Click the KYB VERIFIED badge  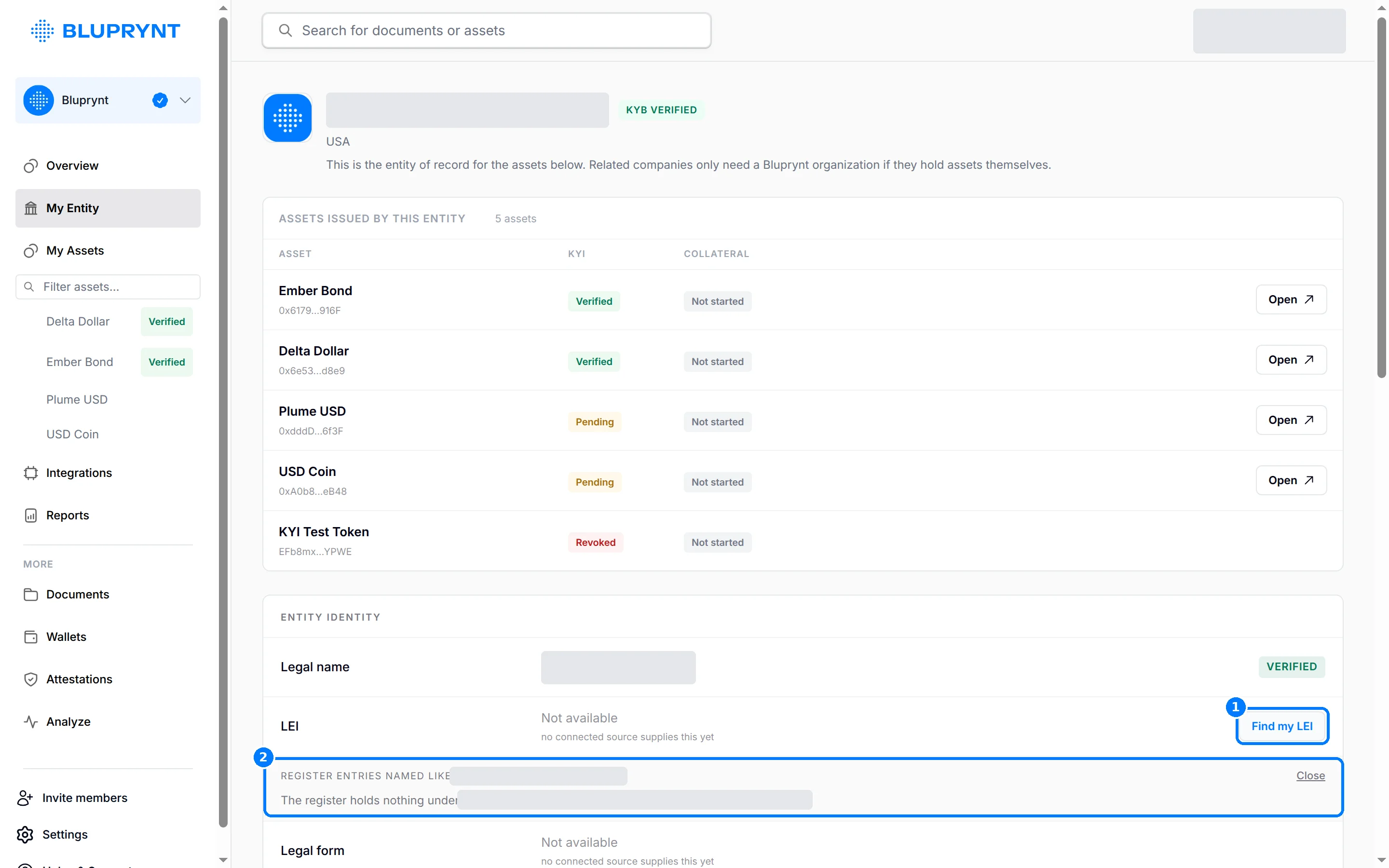click(x=661, y=110)
